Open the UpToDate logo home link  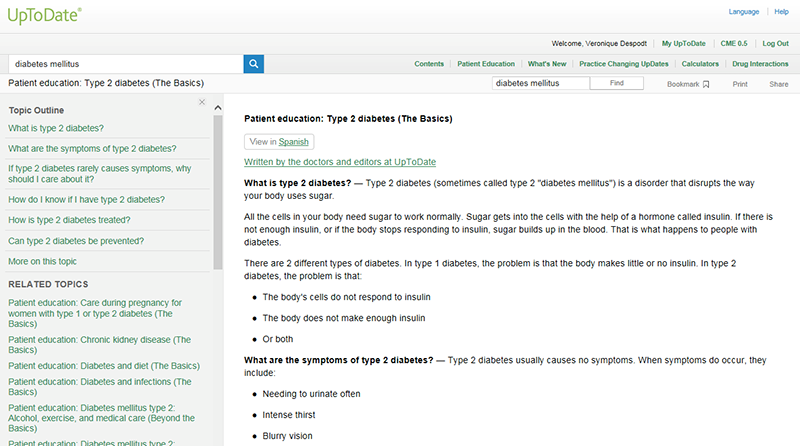(44, 15)
